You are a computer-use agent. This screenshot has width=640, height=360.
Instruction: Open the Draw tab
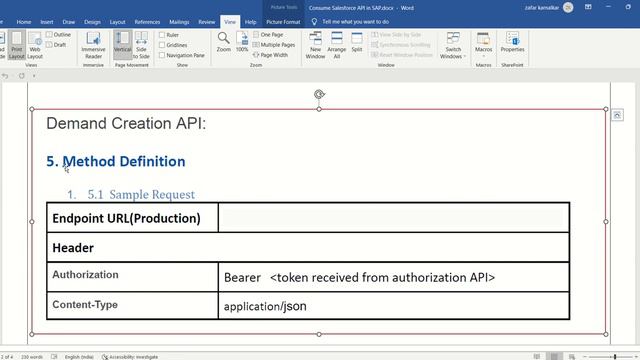click(x=69, y=22)
